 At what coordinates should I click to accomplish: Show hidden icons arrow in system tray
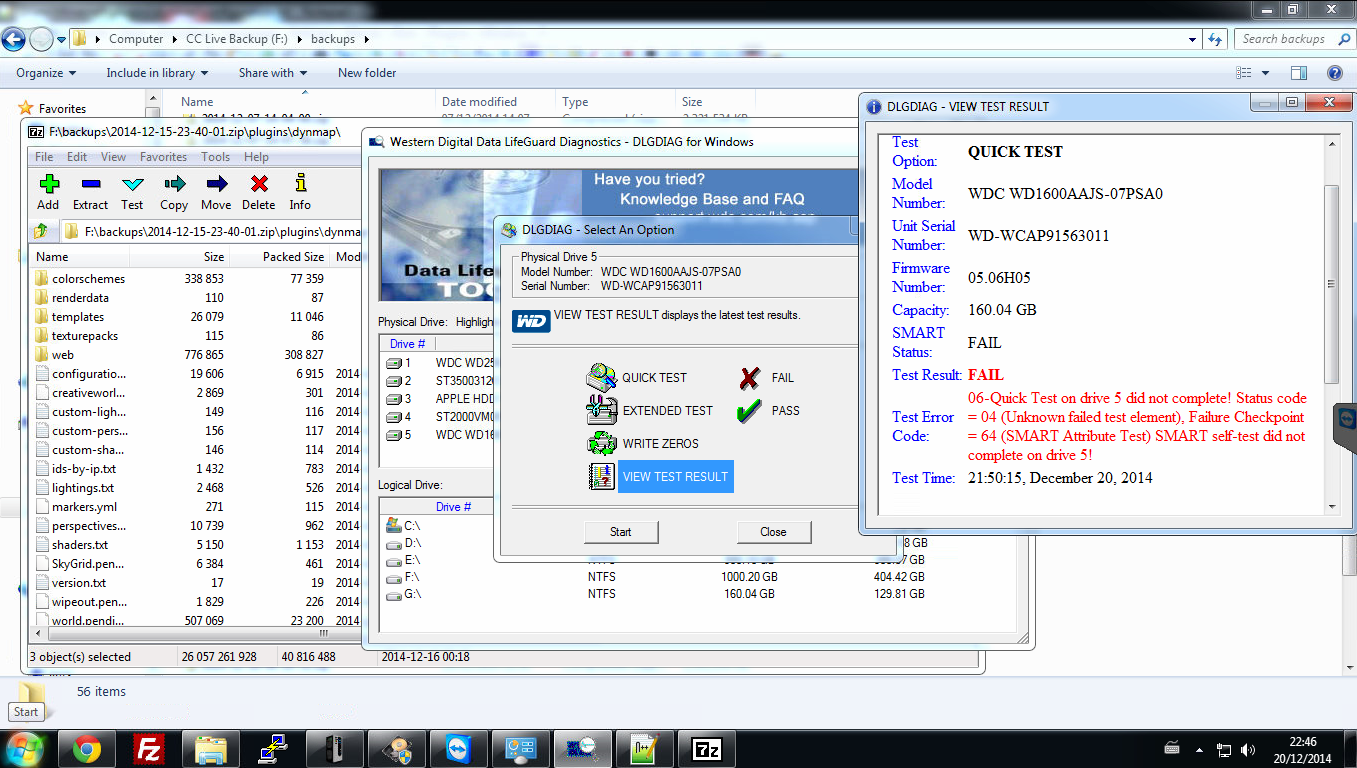tap(1198, 749)
